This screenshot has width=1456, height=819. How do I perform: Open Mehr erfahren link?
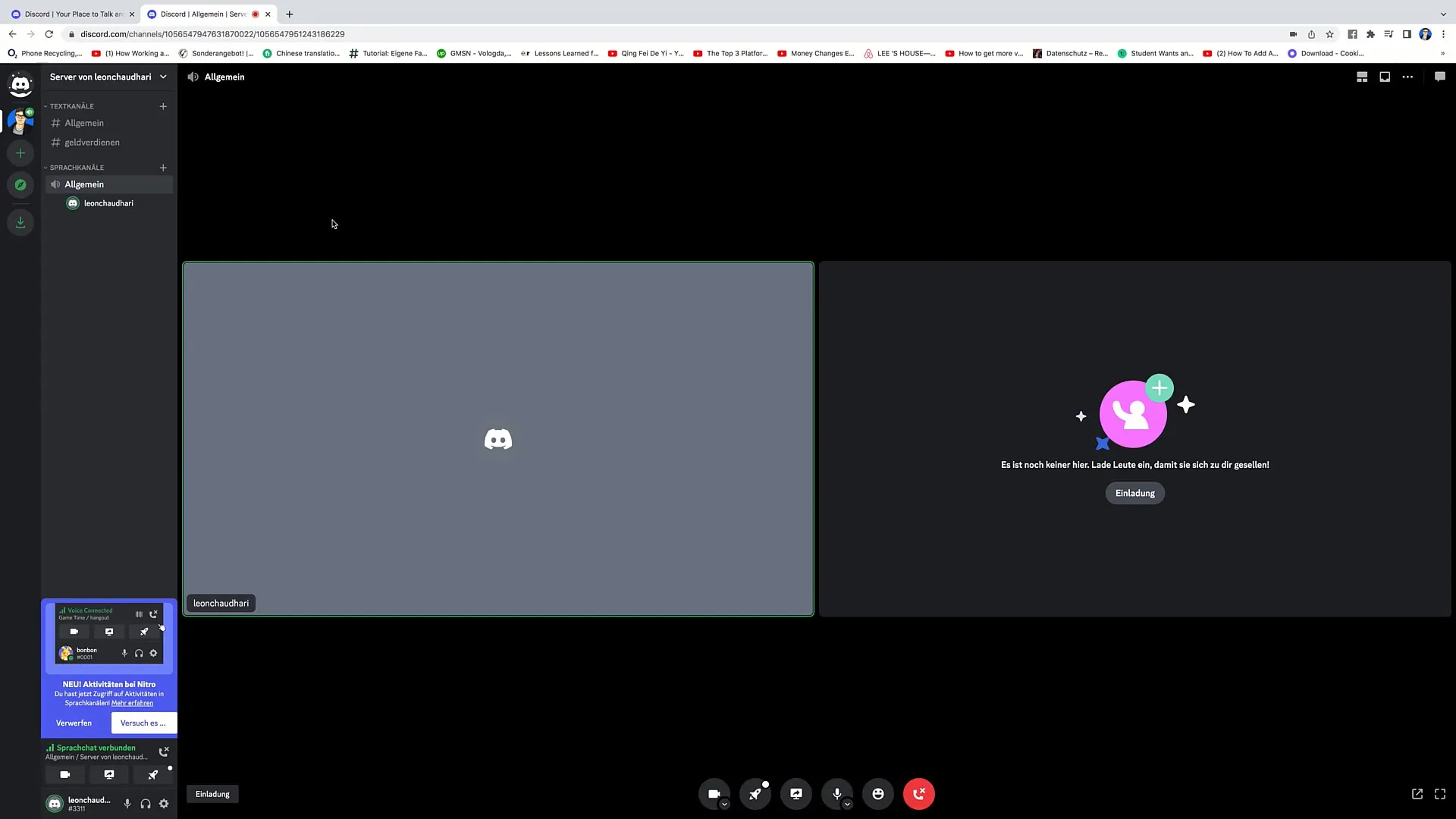(x=132, y=703)
